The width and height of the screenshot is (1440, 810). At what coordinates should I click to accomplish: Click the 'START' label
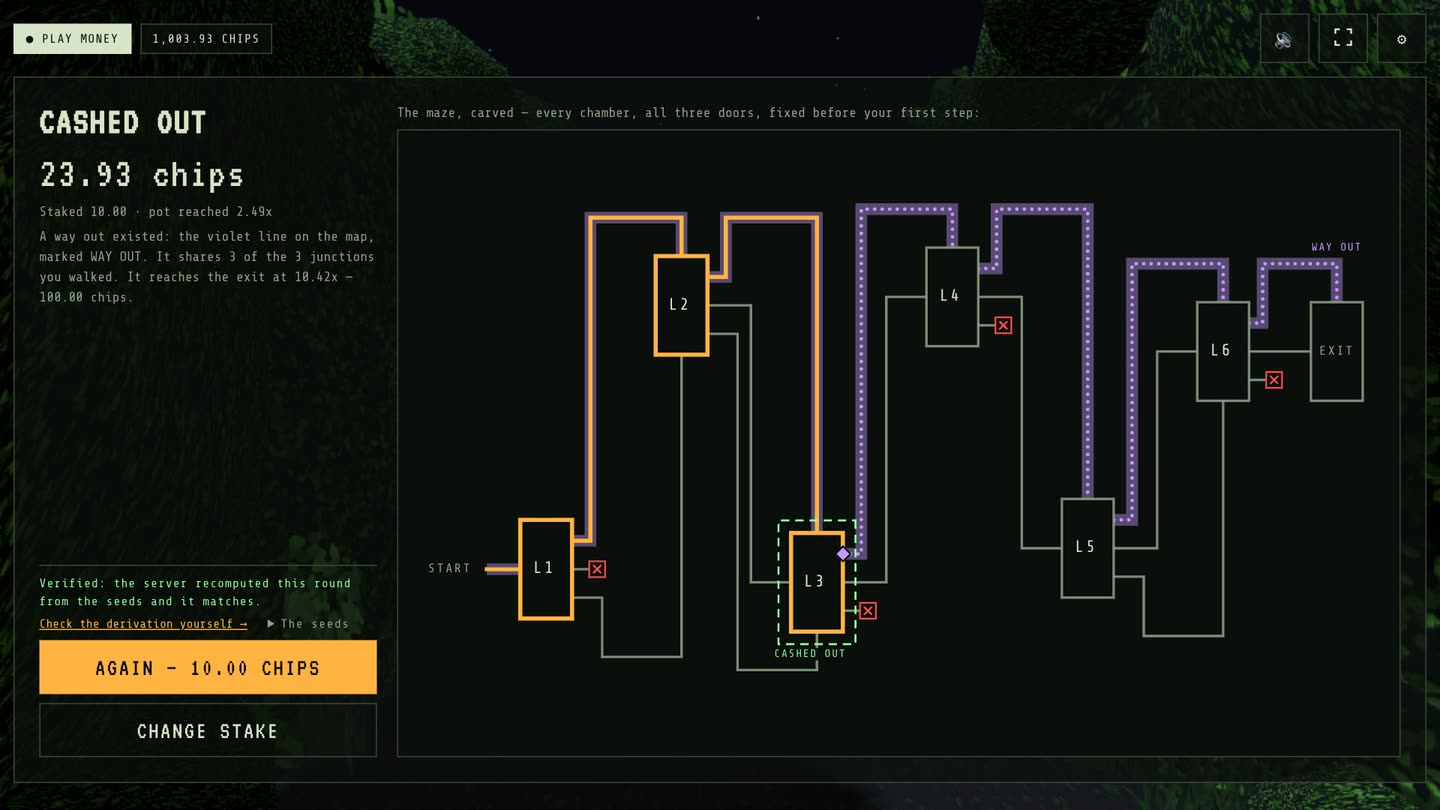point(449,568)
